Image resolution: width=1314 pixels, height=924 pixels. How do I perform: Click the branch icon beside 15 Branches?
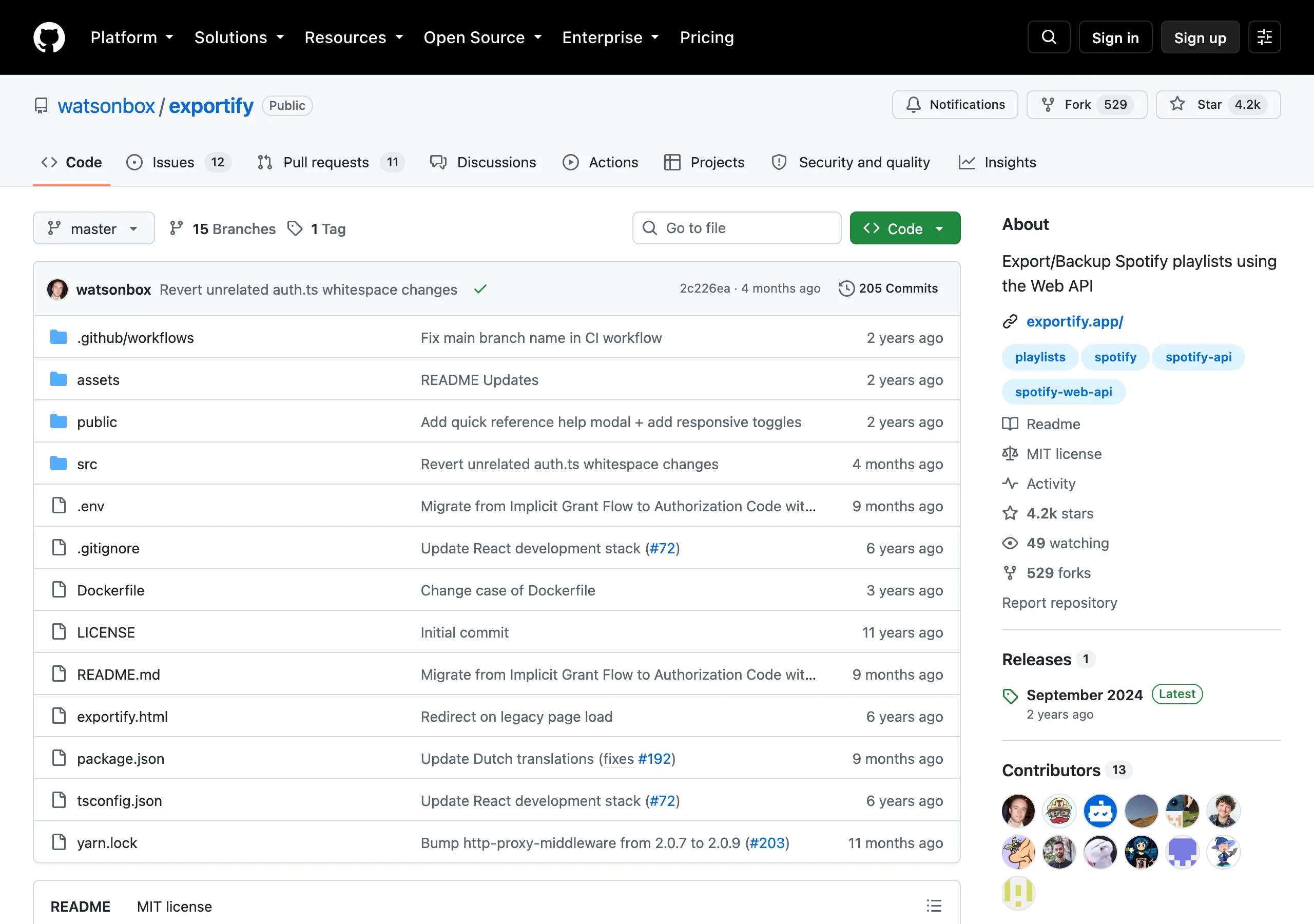point(176,228)
